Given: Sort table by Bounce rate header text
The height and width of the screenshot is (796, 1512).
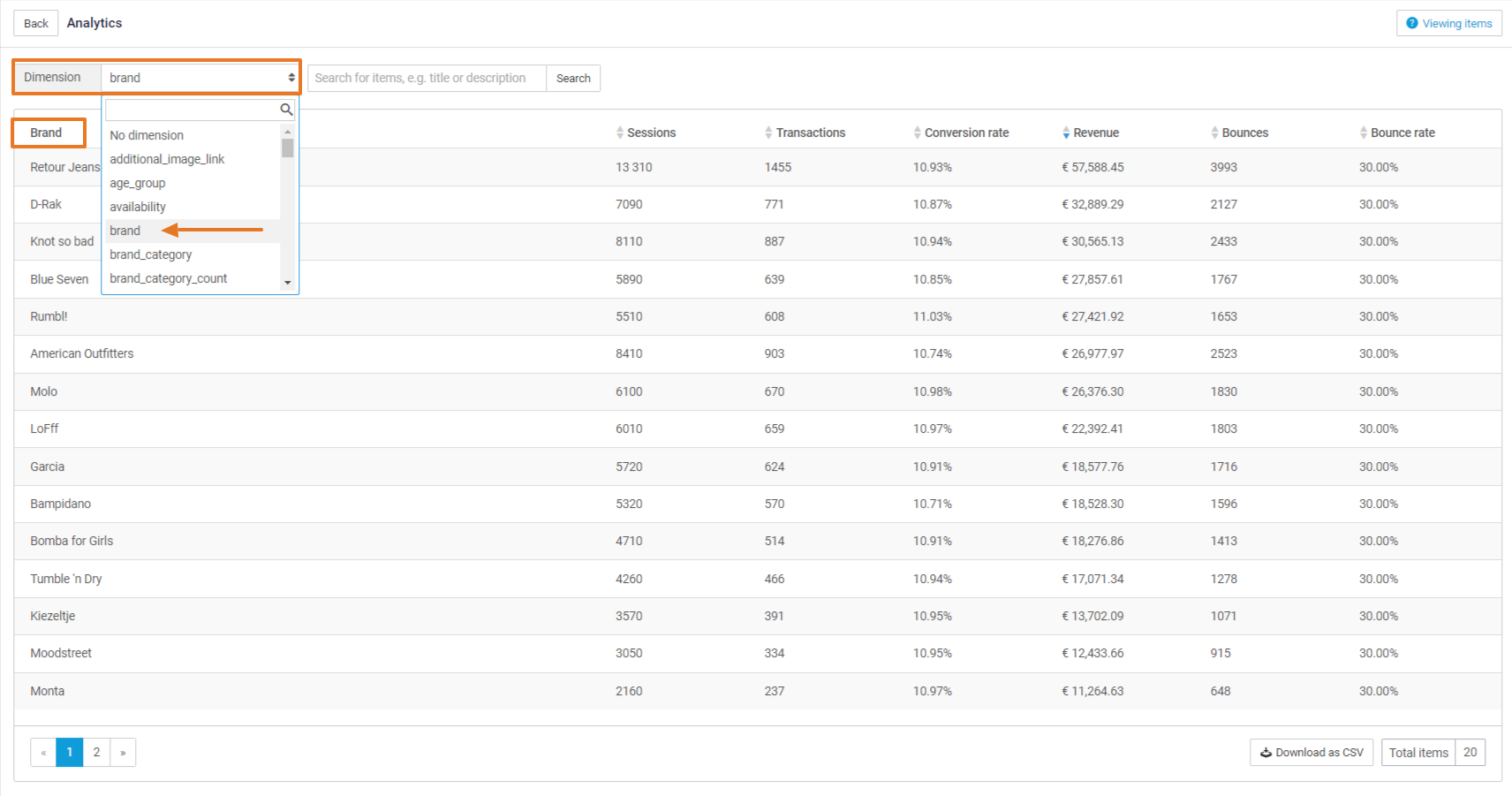Looking at the screenshot, I should tap(1402, 133).
